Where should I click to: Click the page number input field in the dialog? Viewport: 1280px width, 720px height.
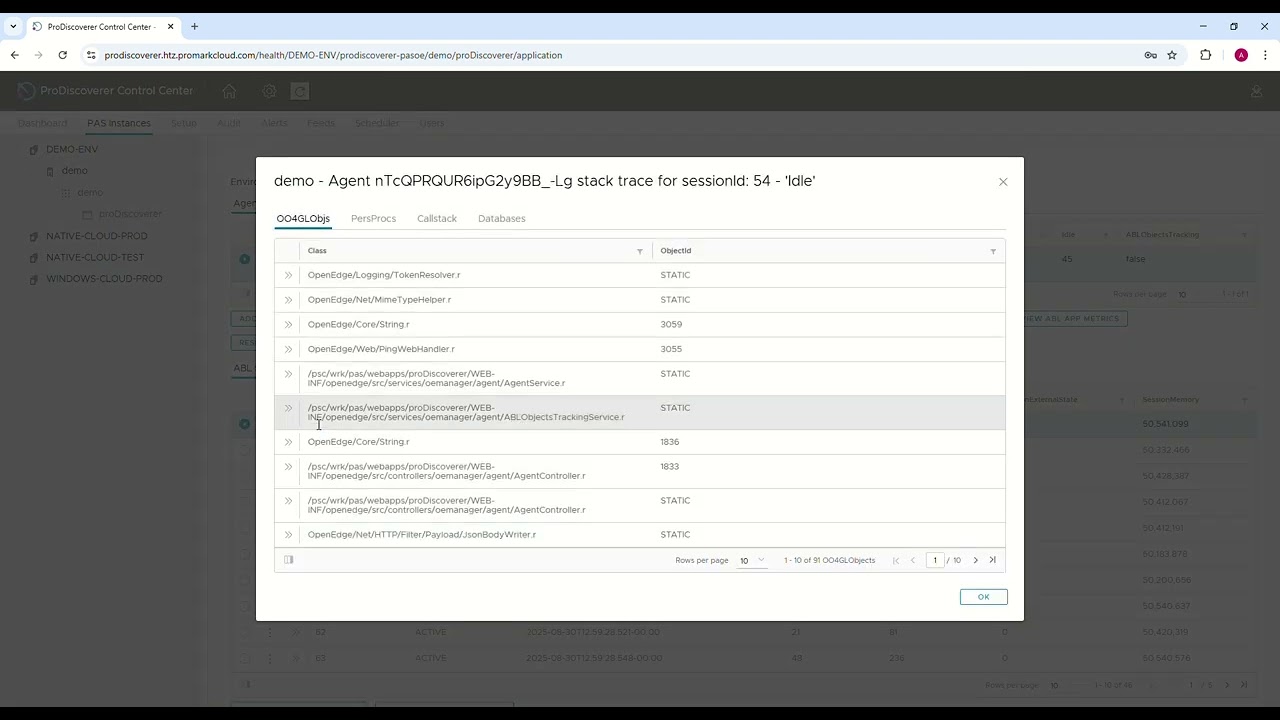tap(935, 560)
